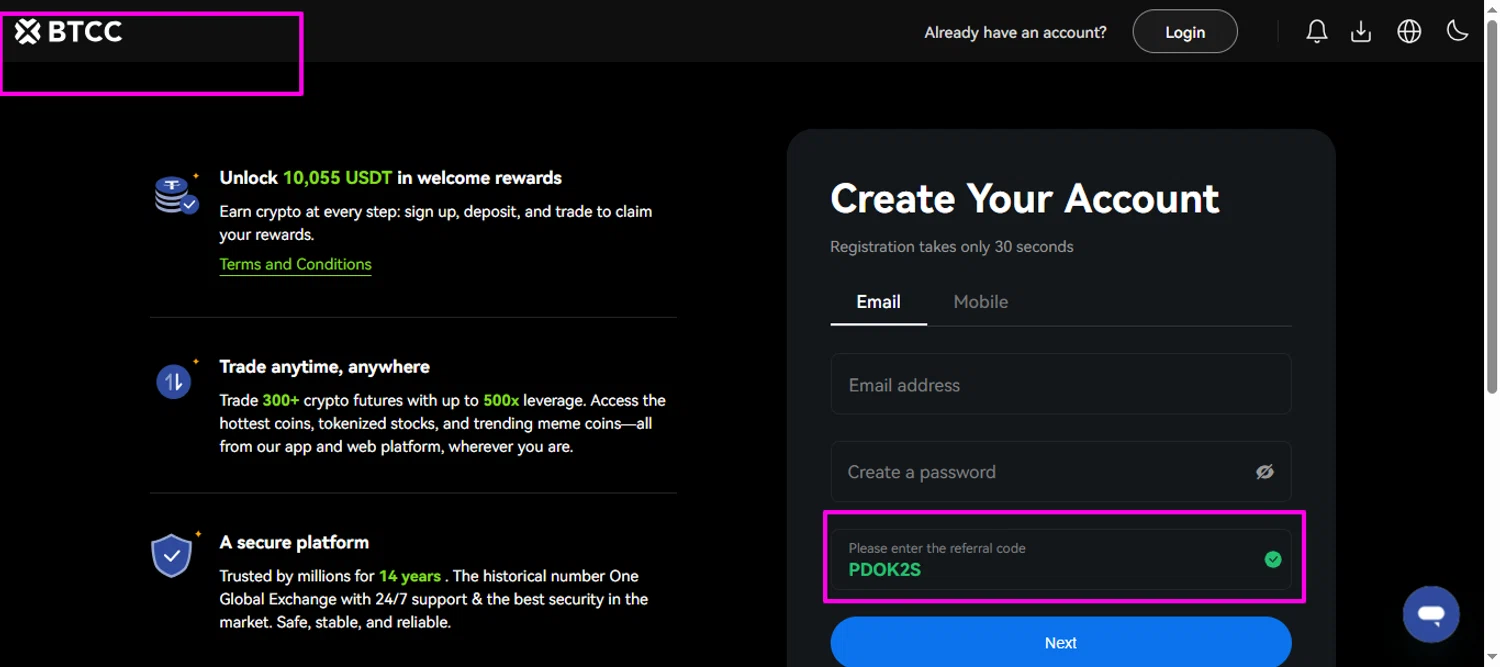The height and width of the screenshot is (667, 1500).
Task: Click the trade arrows icon
Action: pyautogui.click(x=175, y=381)
